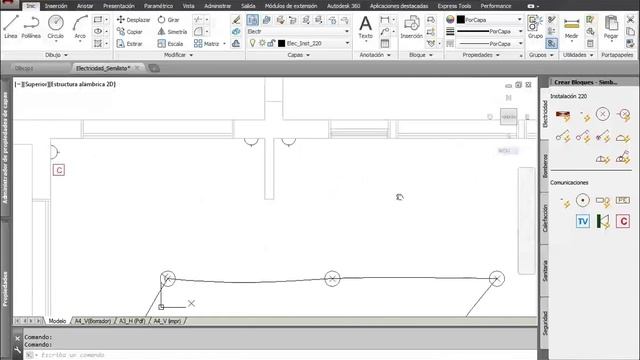Screen dimensions: 640x360
Task: Toggle the layer freeze sun icon
Action: click(262, 43)
